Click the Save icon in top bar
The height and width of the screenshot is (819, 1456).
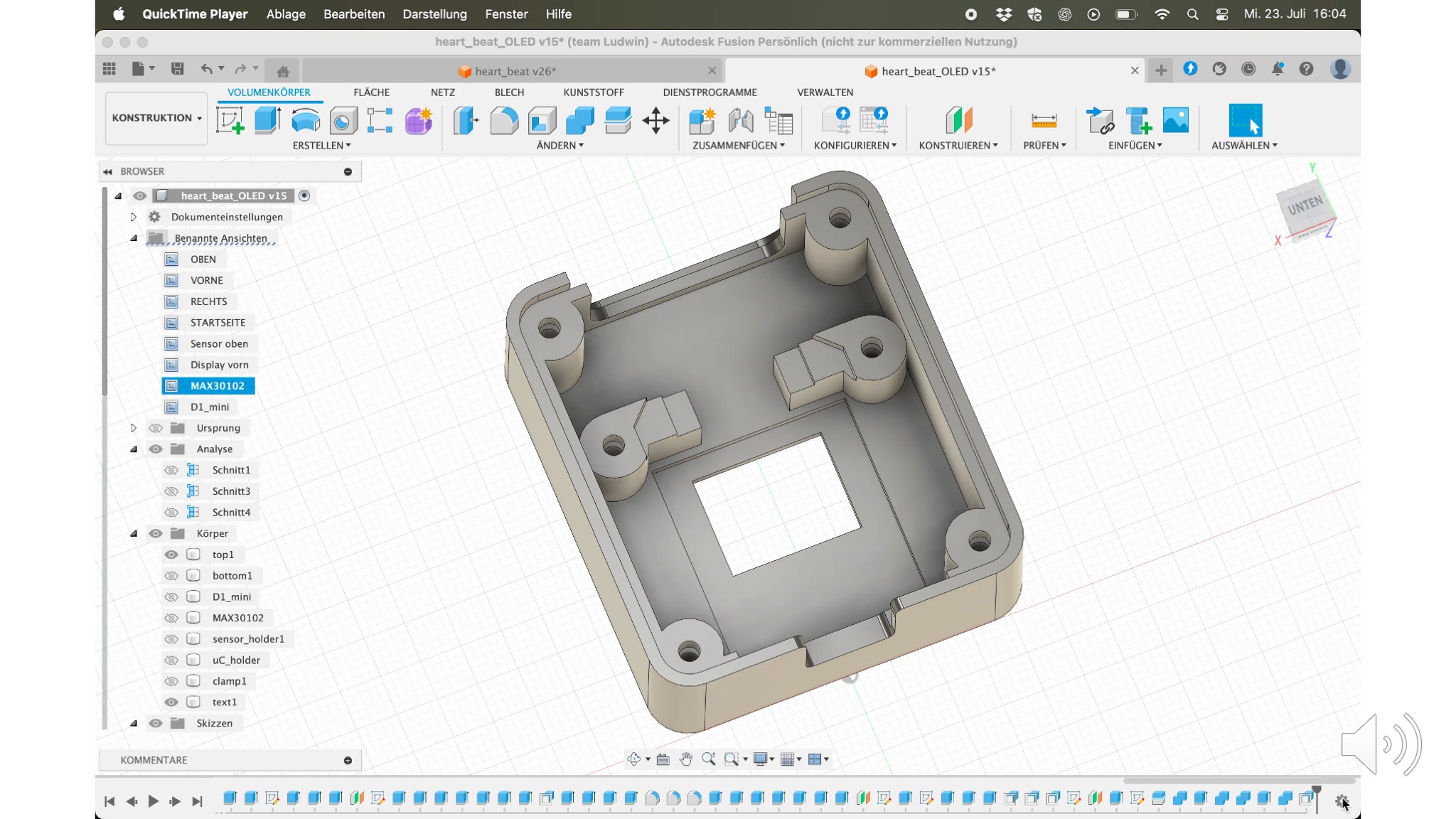pos(177,69)
